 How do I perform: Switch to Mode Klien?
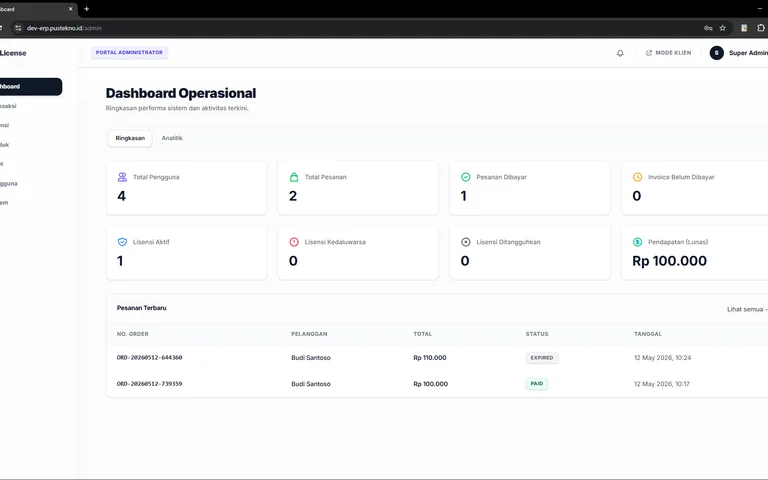point(669,53)
